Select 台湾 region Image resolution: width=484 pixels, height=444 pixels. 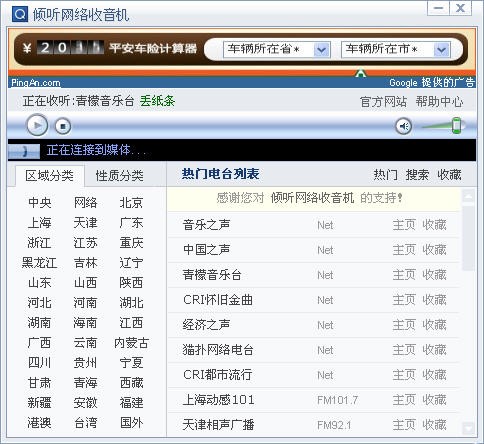tap(85, 423)
